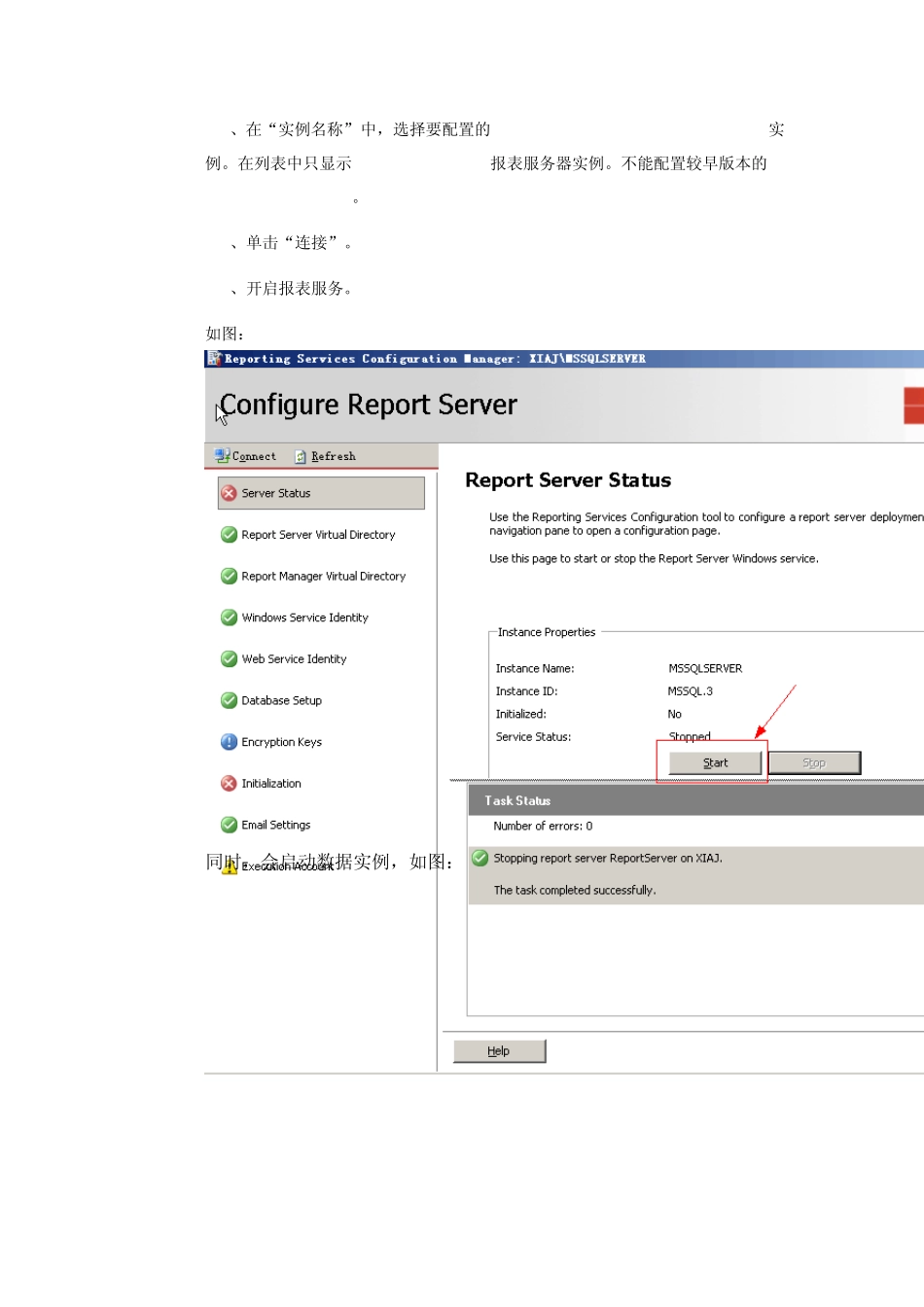Viewport: 924px width, 1307px height.
Task: Click the Service Status value "Stopped"
Action: pyautogui.click(x=690, y=737)
